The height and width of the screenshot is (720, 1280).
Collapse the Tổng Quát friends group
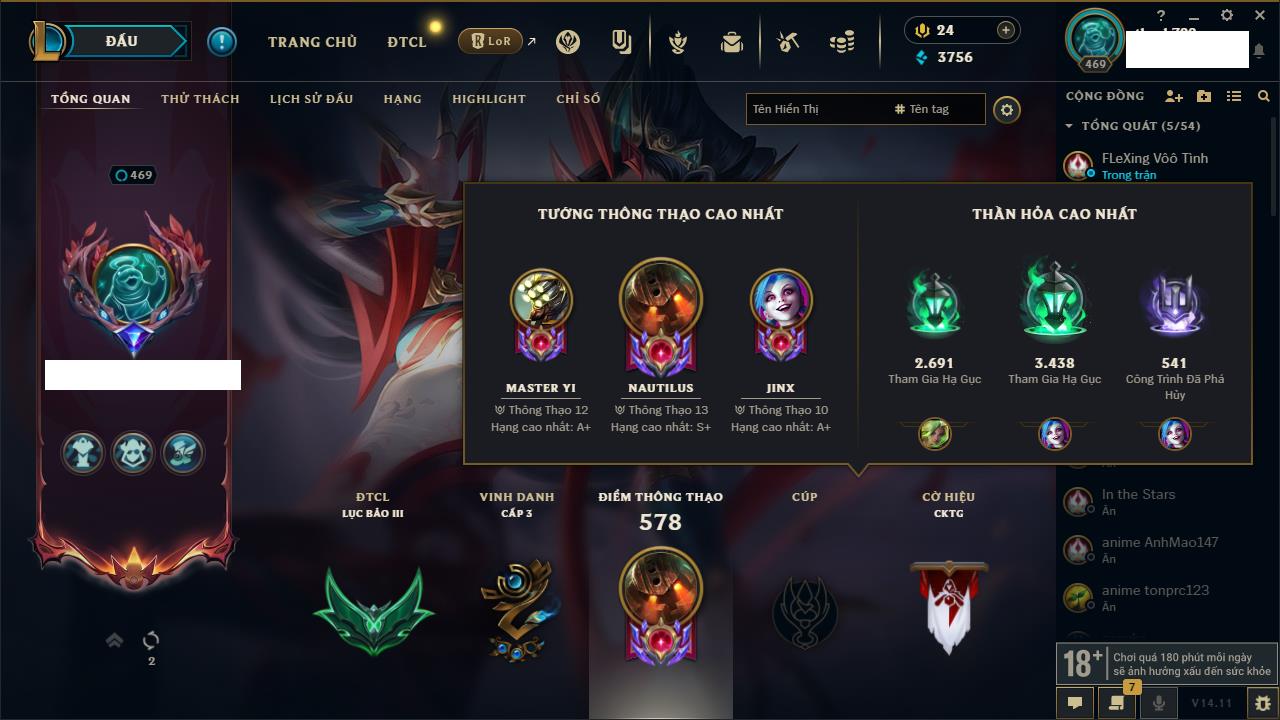(x=1069, y=126)
